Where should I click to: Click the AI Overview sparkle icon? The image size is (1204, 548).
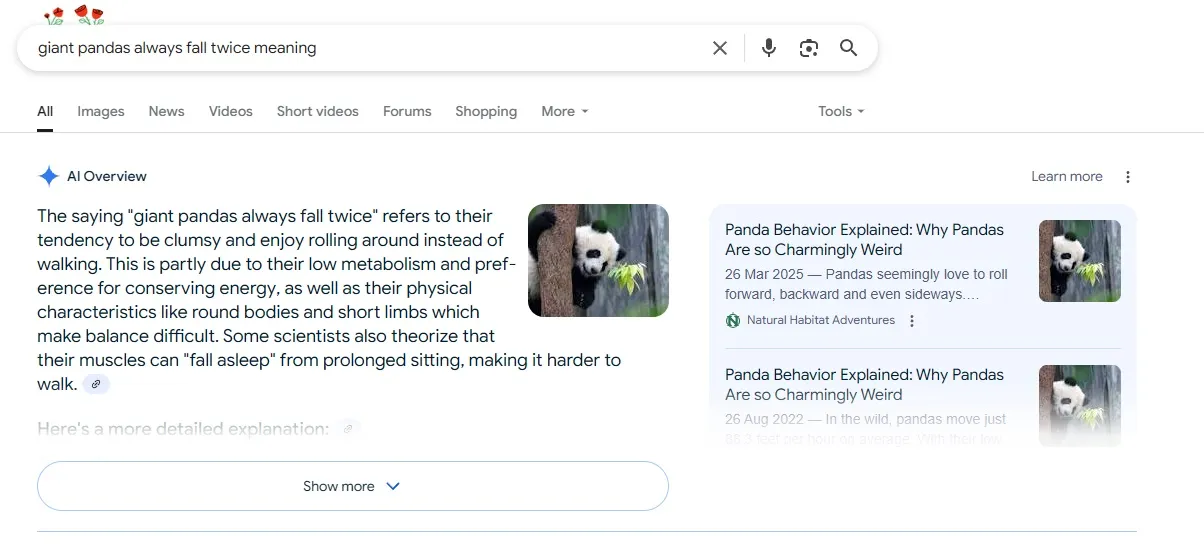pyautogui.click(x=48, y=177)
